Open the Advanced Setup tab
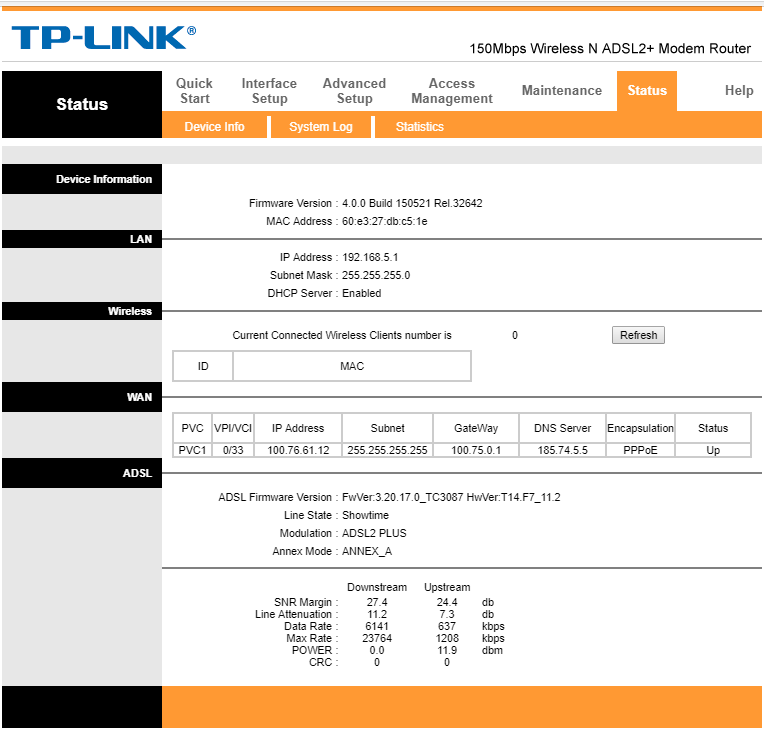Viewport: 764px width, 730px height. click(354, 91)
